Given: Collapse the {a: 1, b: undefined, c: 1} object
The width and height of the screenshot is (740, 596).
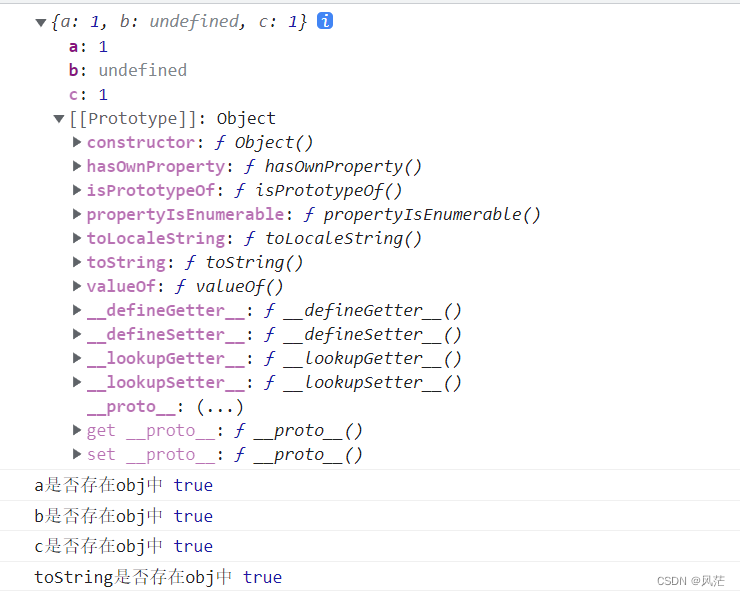Looking at the screenshot, I should [x=41, y=22].
